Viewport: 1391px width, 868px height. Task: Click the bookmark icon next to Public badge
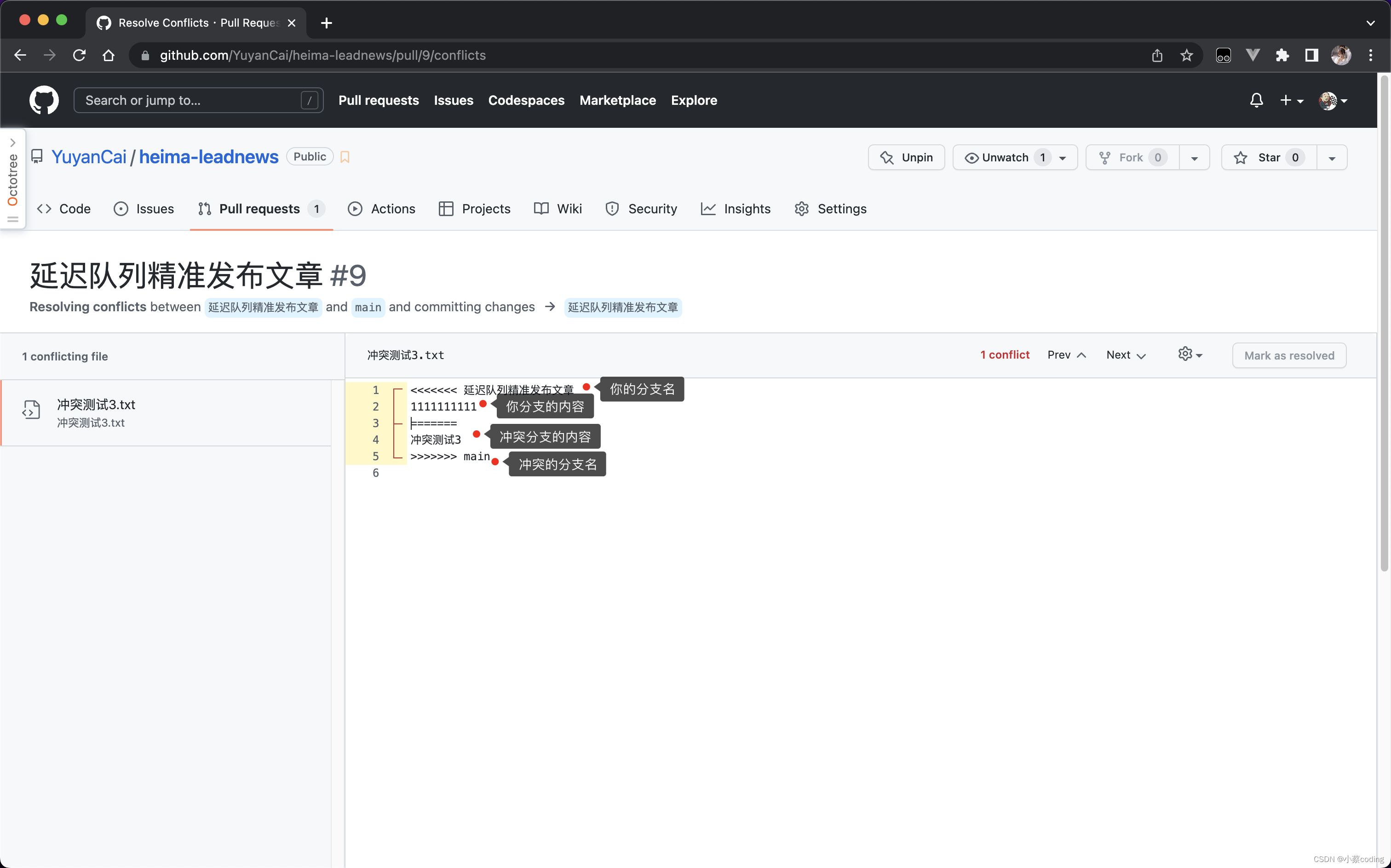tap(345, 156)
